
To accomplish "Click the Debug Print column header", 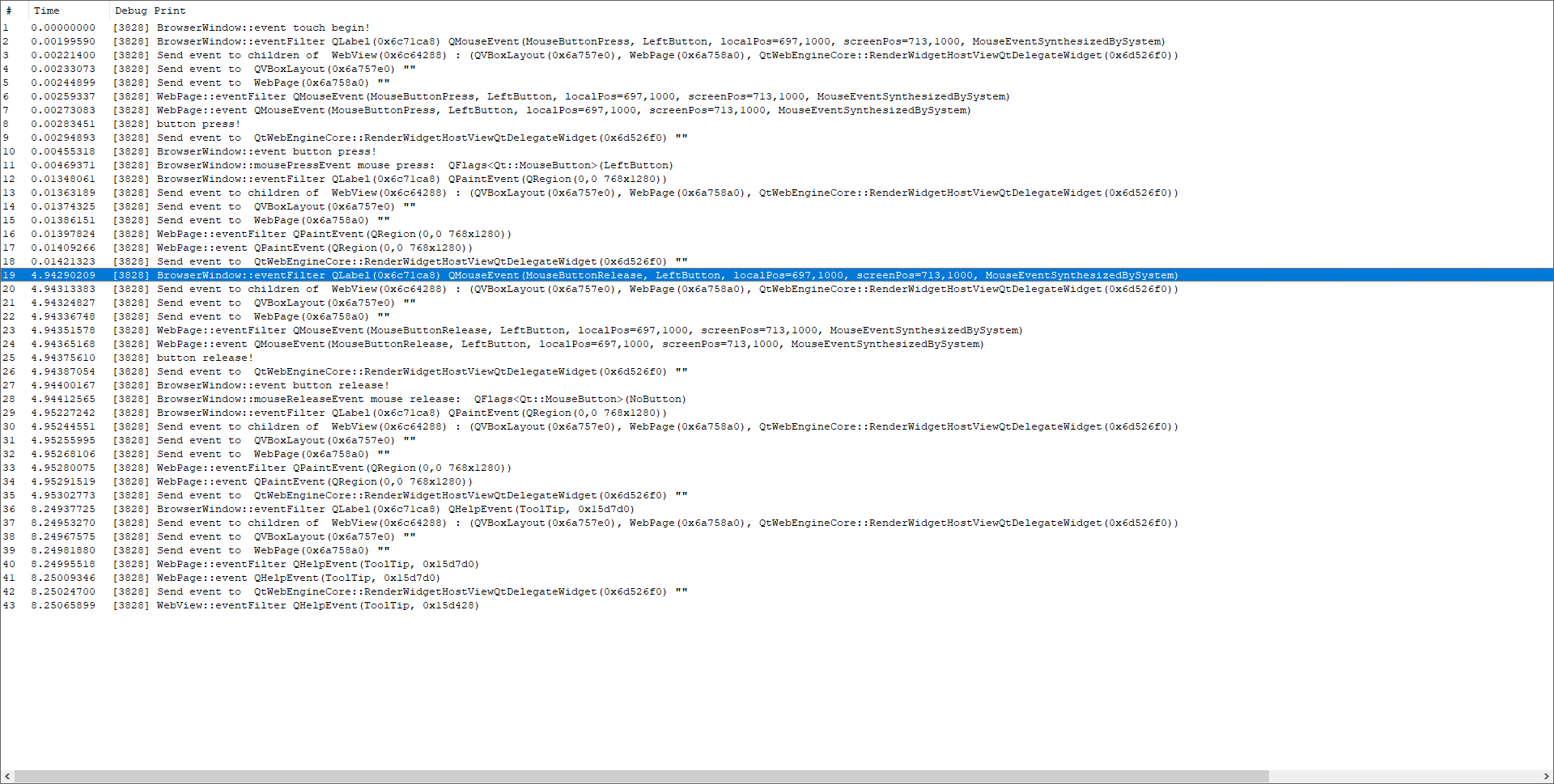I will tap(151, 11).
